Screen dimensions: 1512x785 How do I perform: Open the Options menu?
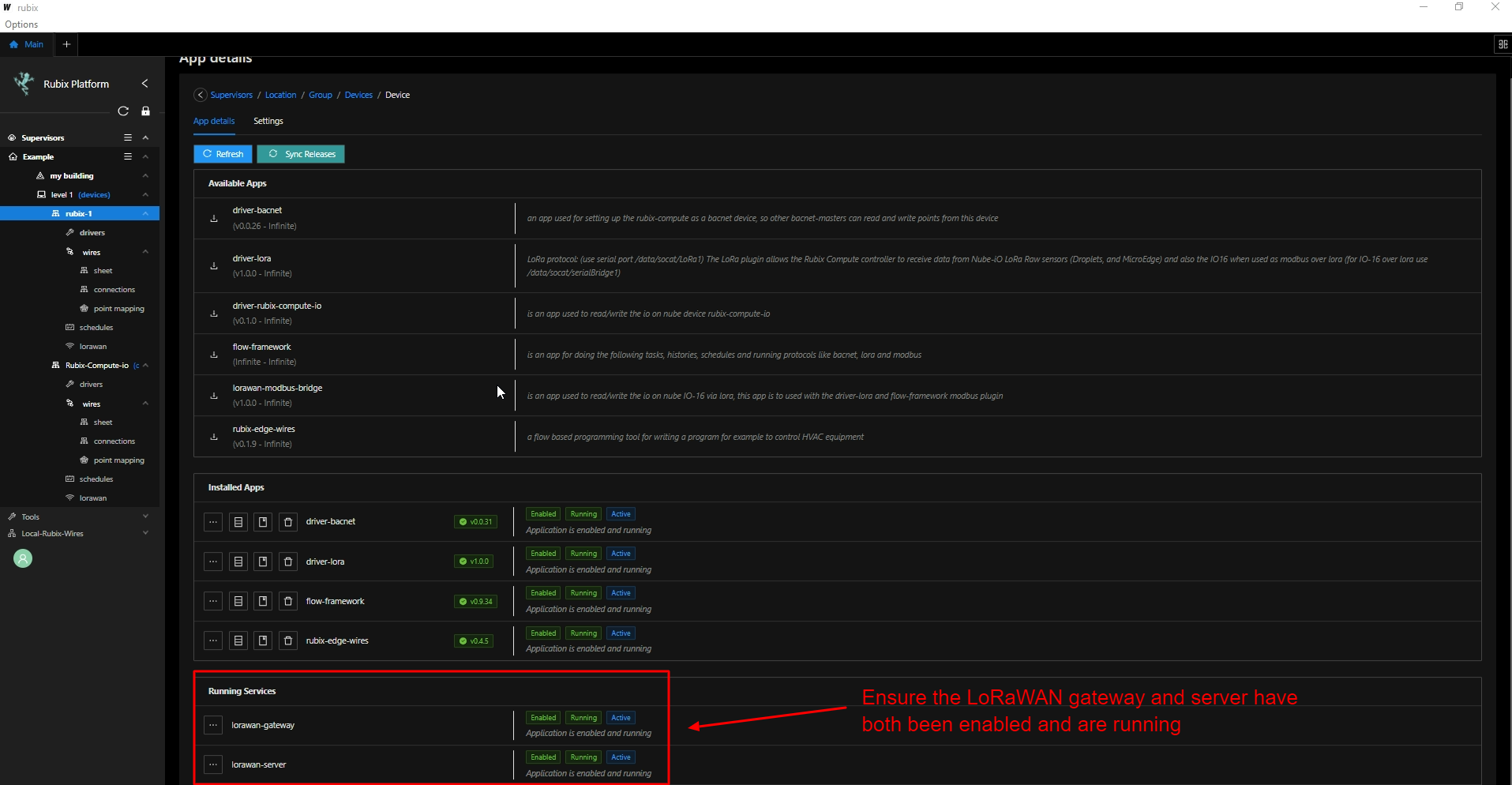tap(21, 24)
